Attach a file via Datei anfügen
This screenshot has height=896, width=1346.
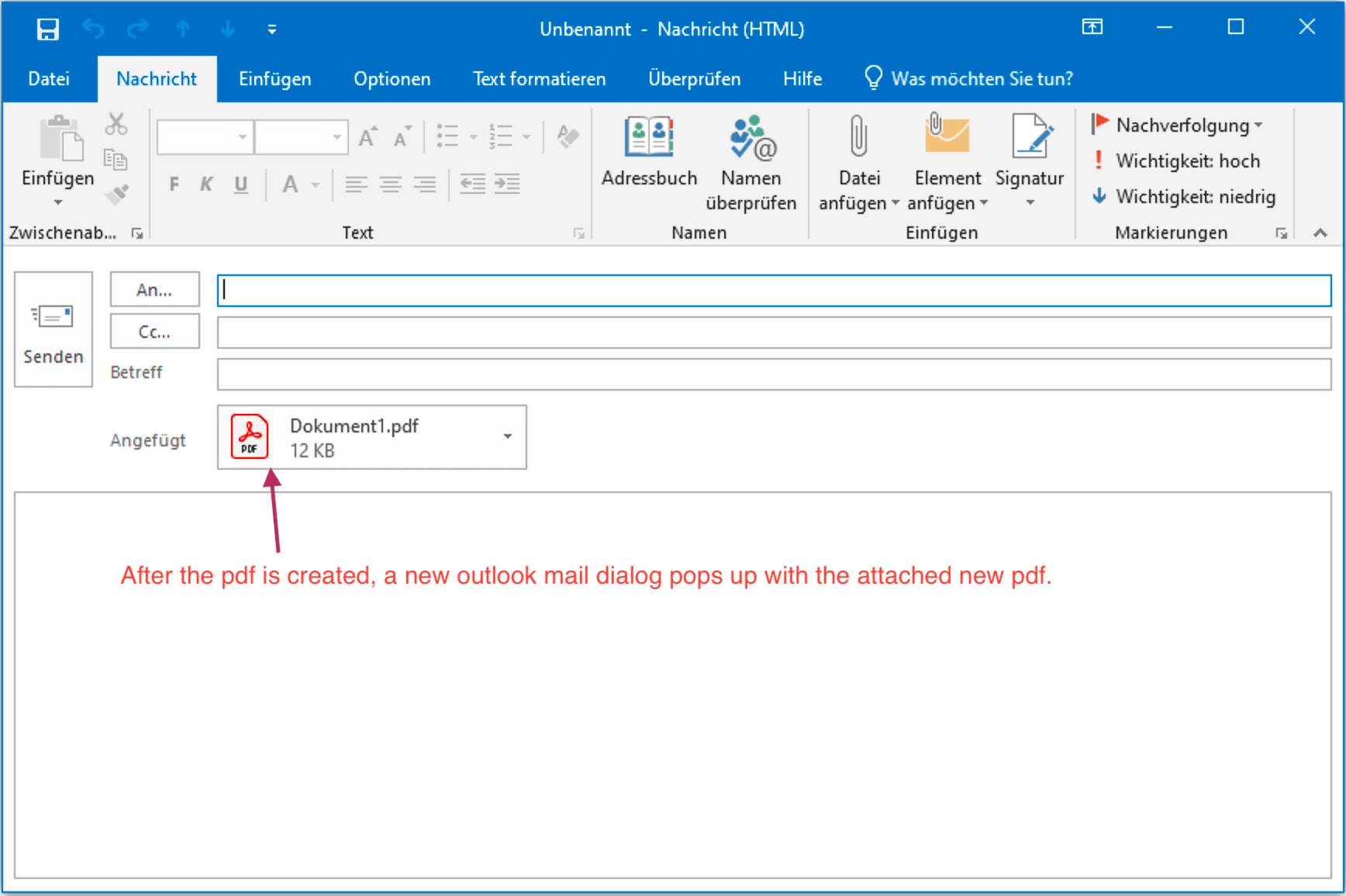(859, 164)
